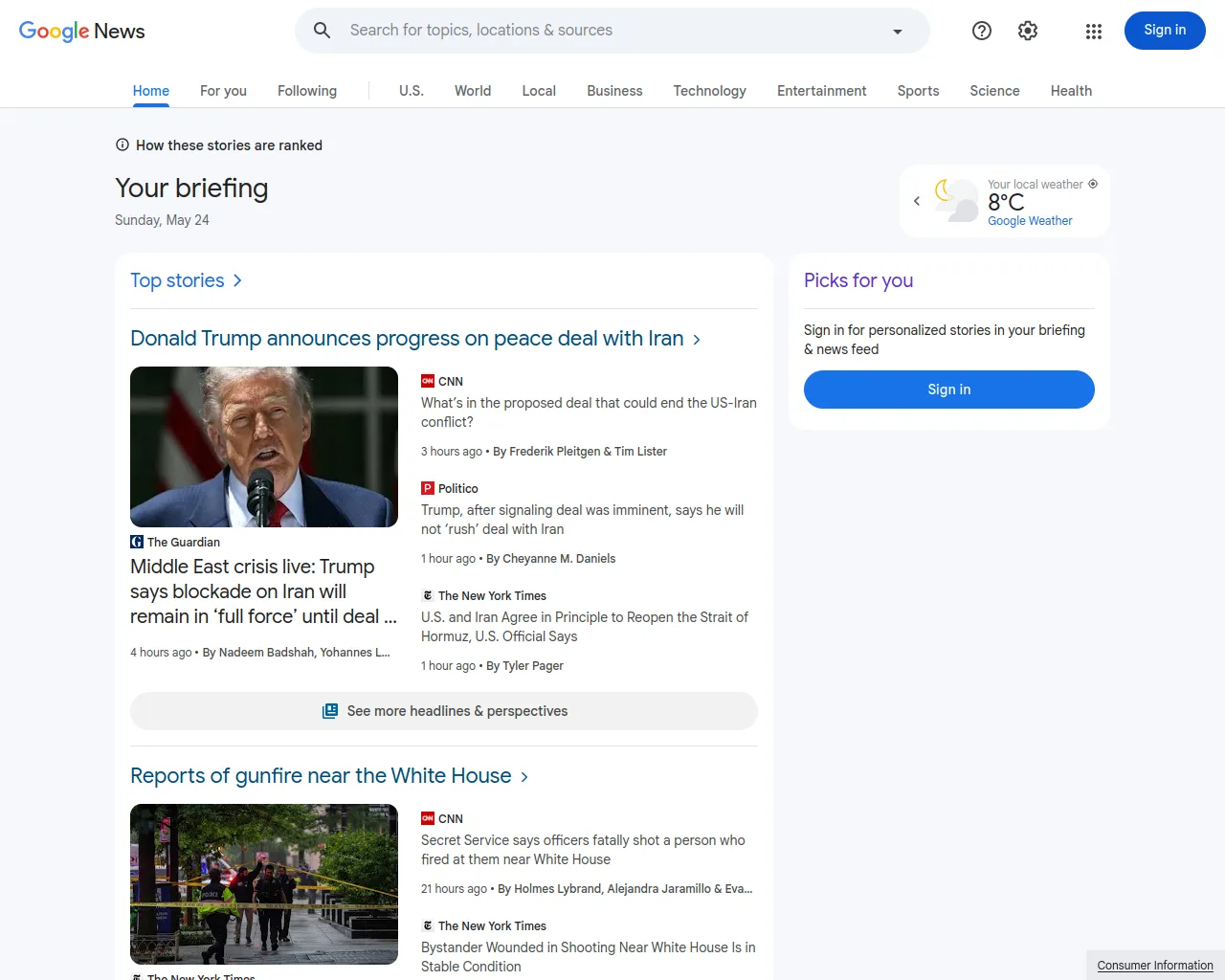
Task: Click Sign in under Picks for you
Action: point(949,390)
